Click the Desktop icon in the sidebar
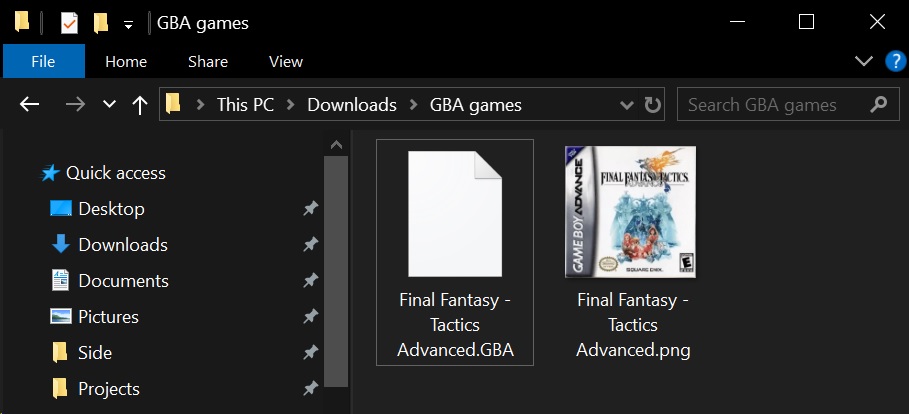This screenshot has height=414, width=909. click(61, 208)
